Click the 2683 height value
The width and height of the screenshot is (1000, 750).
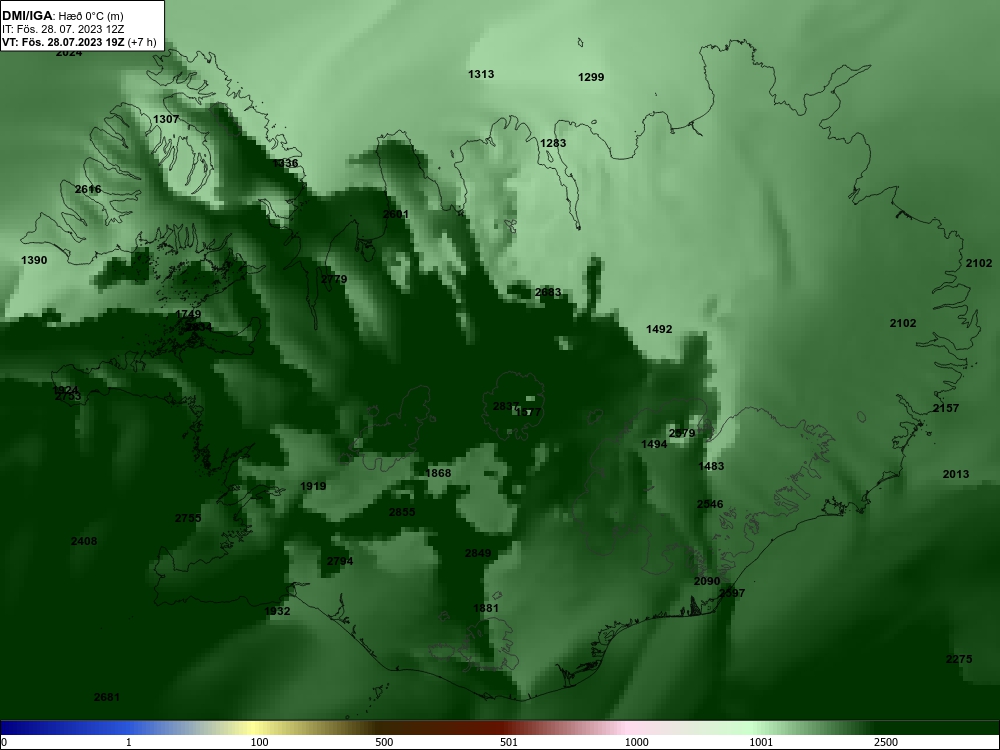pos(548,292)
